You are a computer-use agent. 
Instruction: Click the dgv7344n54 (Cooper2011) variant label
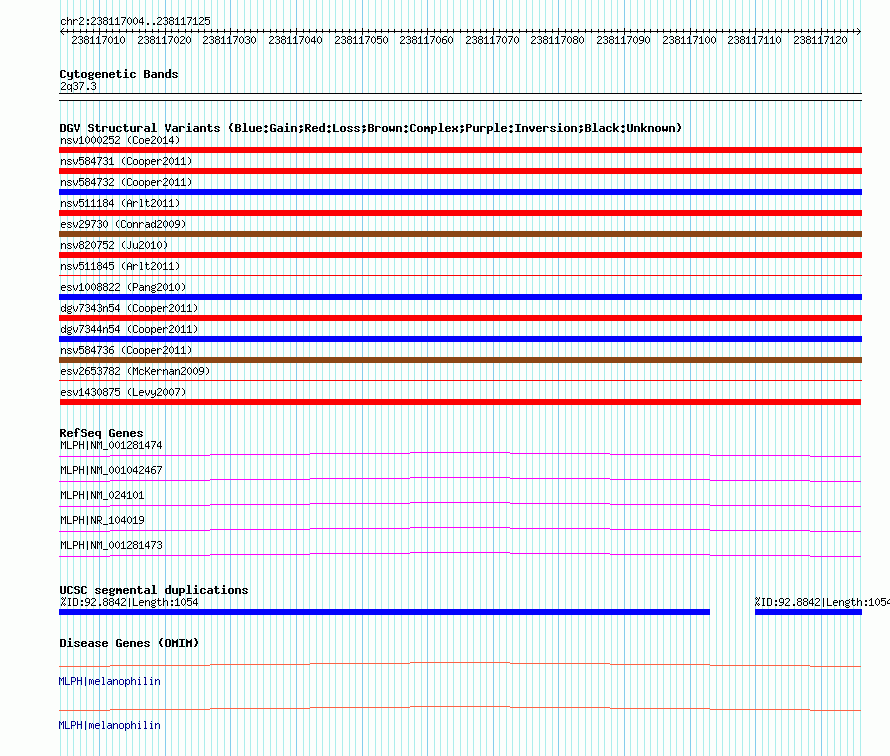(129, 329)
